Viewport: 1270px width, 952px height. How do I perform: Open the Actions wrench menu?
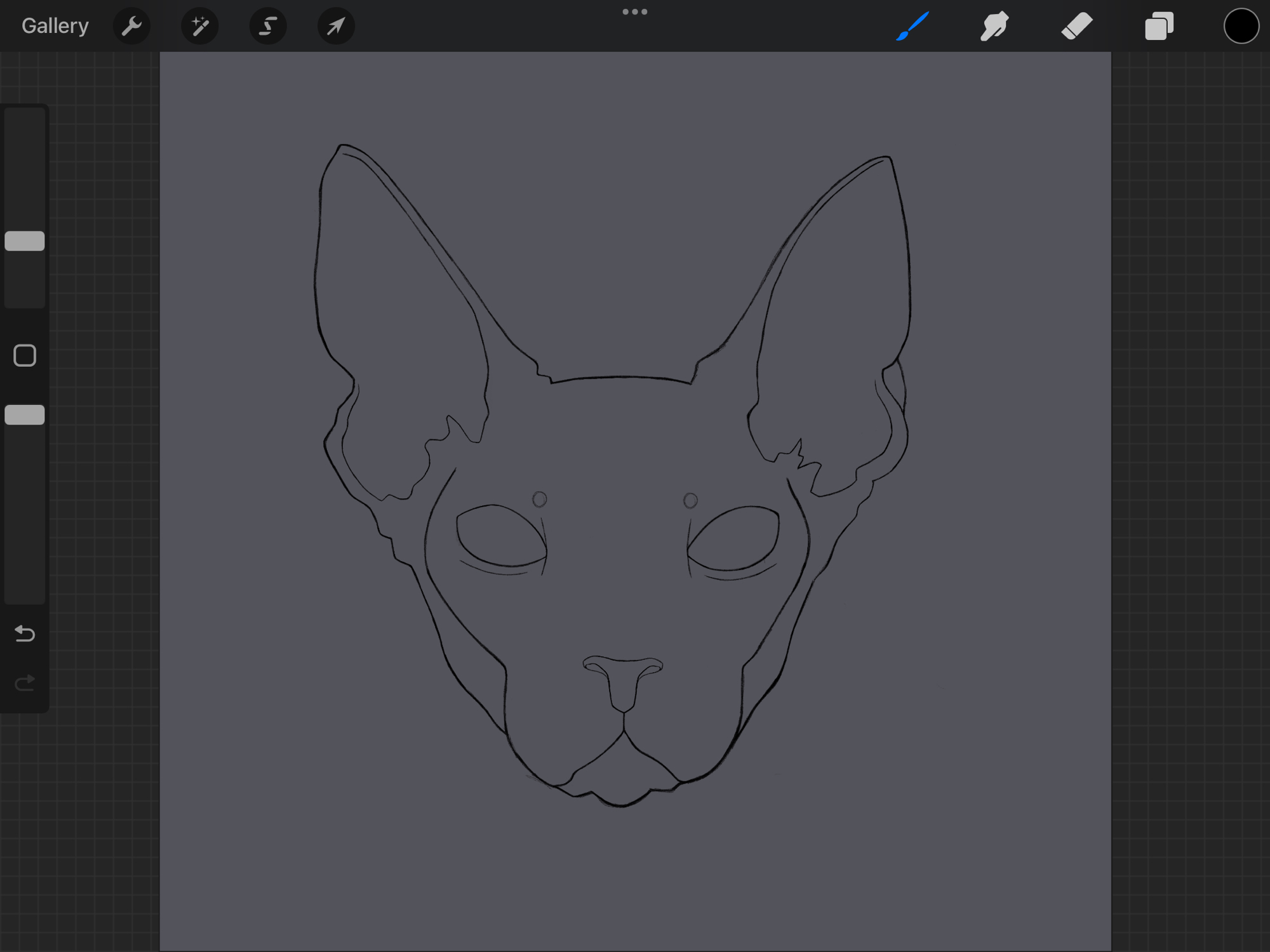click(131, 26)
